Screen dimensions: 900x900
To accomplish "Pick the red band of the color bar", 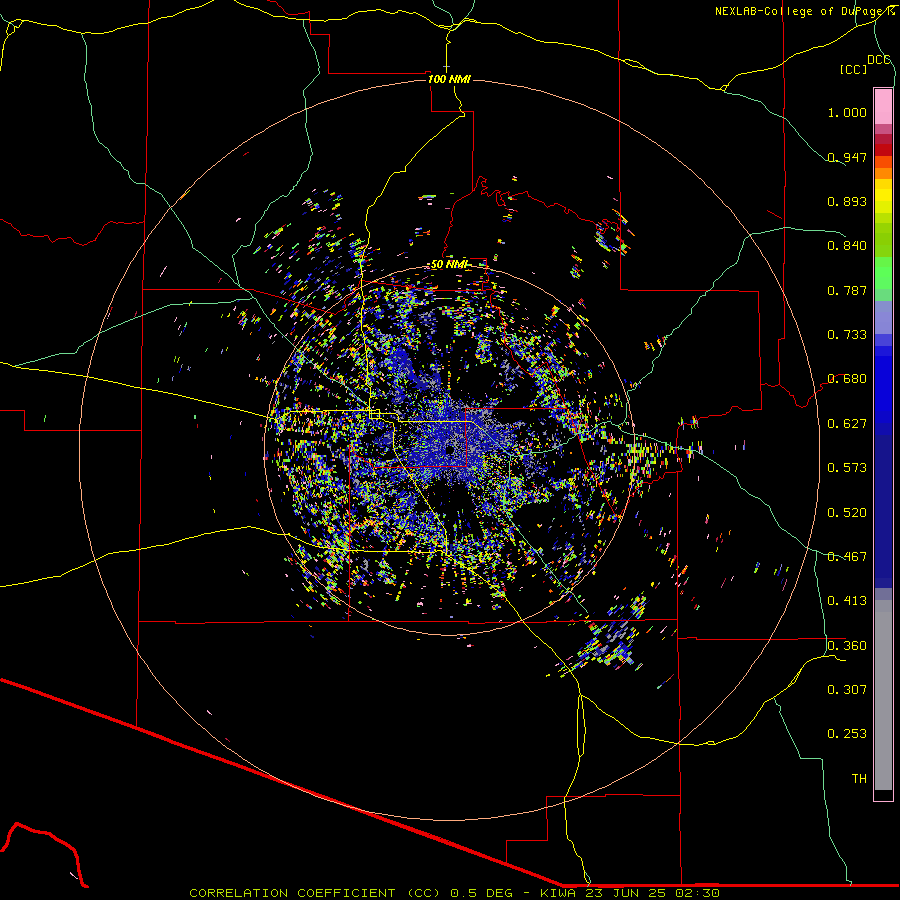I will pos(883,150).
